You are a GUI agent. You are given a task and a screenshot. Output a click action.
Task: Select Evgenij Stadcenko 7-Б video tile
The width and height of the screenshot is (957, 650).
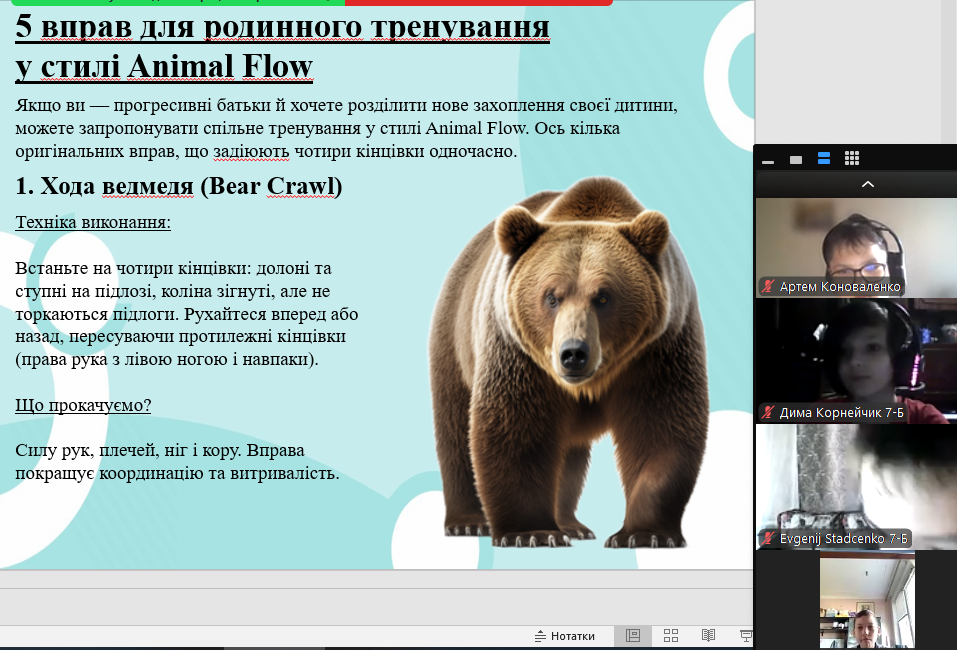856,487
